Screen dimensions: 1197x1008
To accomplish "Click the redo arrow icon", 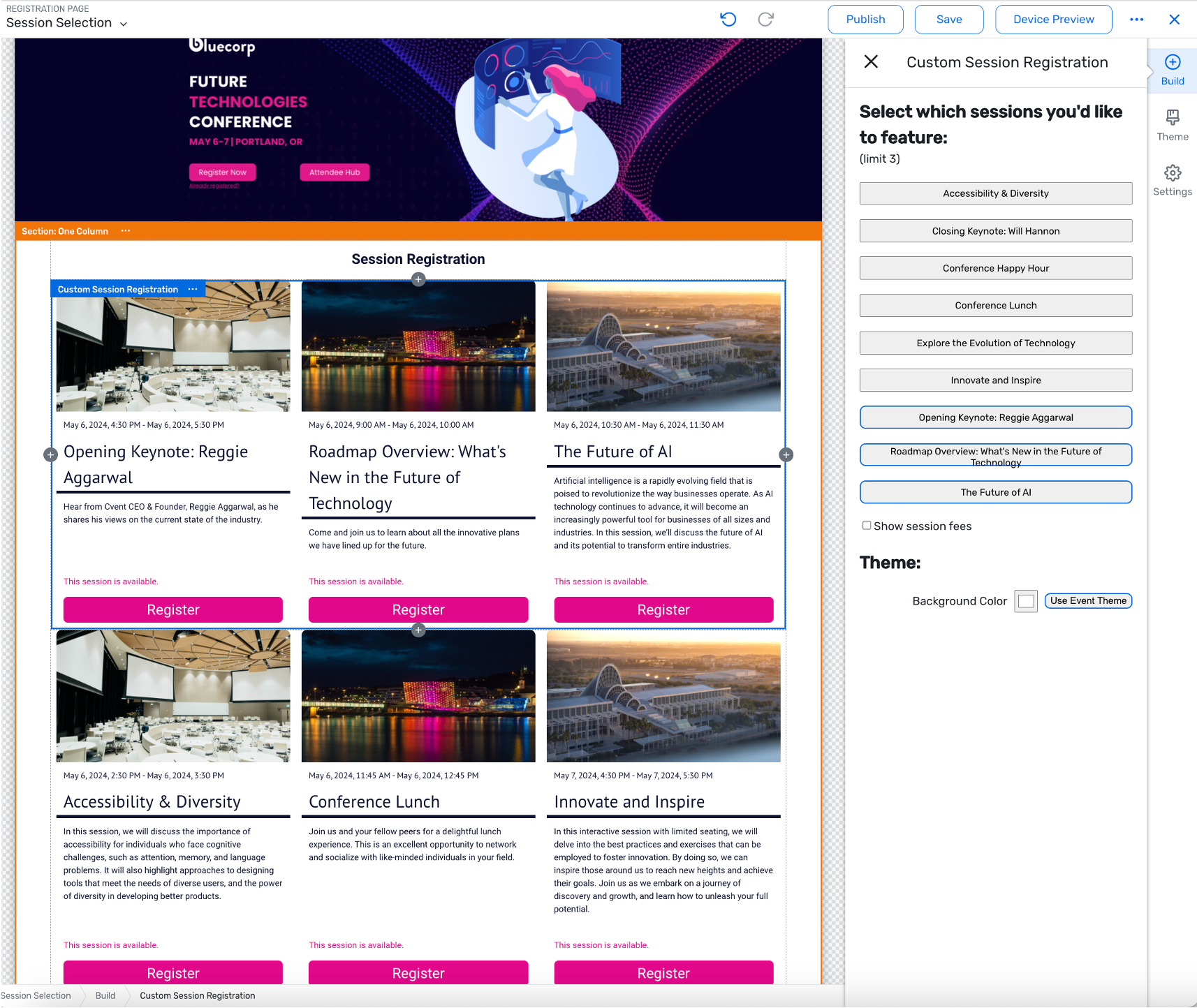I will coord(766,20).
